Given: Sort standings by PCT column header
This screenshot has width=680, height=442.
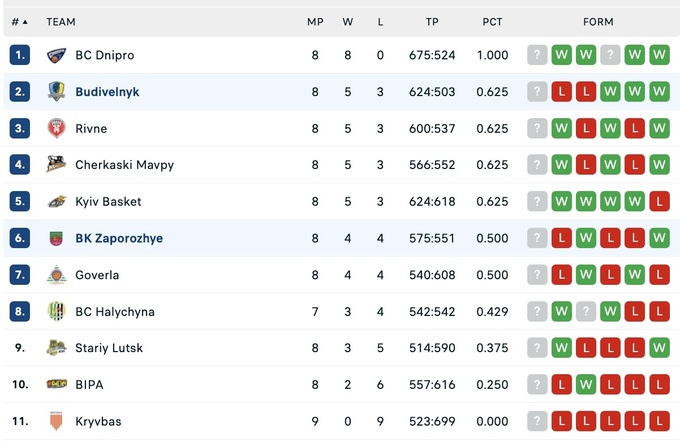Looking at the screenshot, I should point(492,21).
